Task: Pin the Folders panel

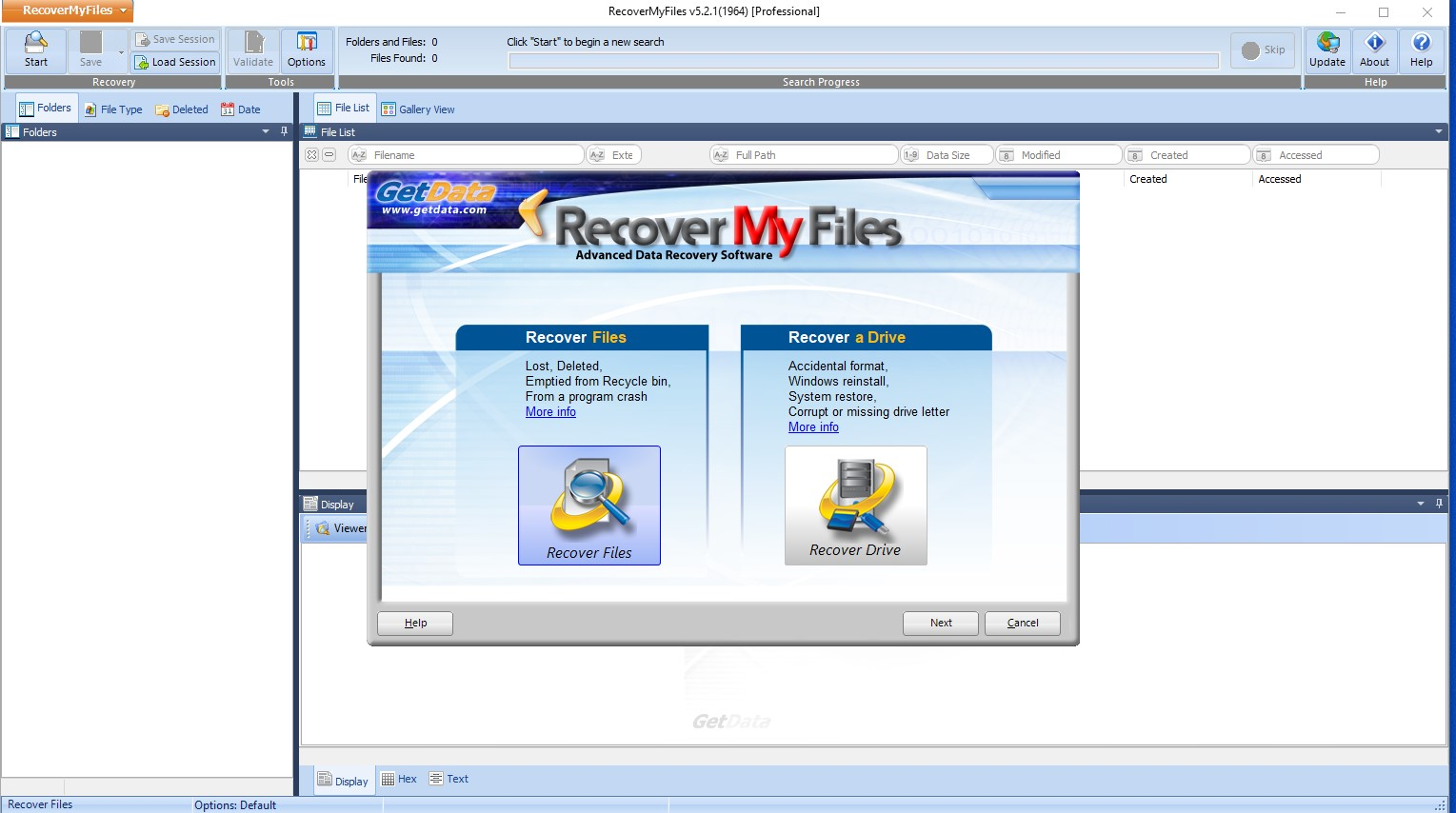Action: pyautogui.click(x=284, y=132)
